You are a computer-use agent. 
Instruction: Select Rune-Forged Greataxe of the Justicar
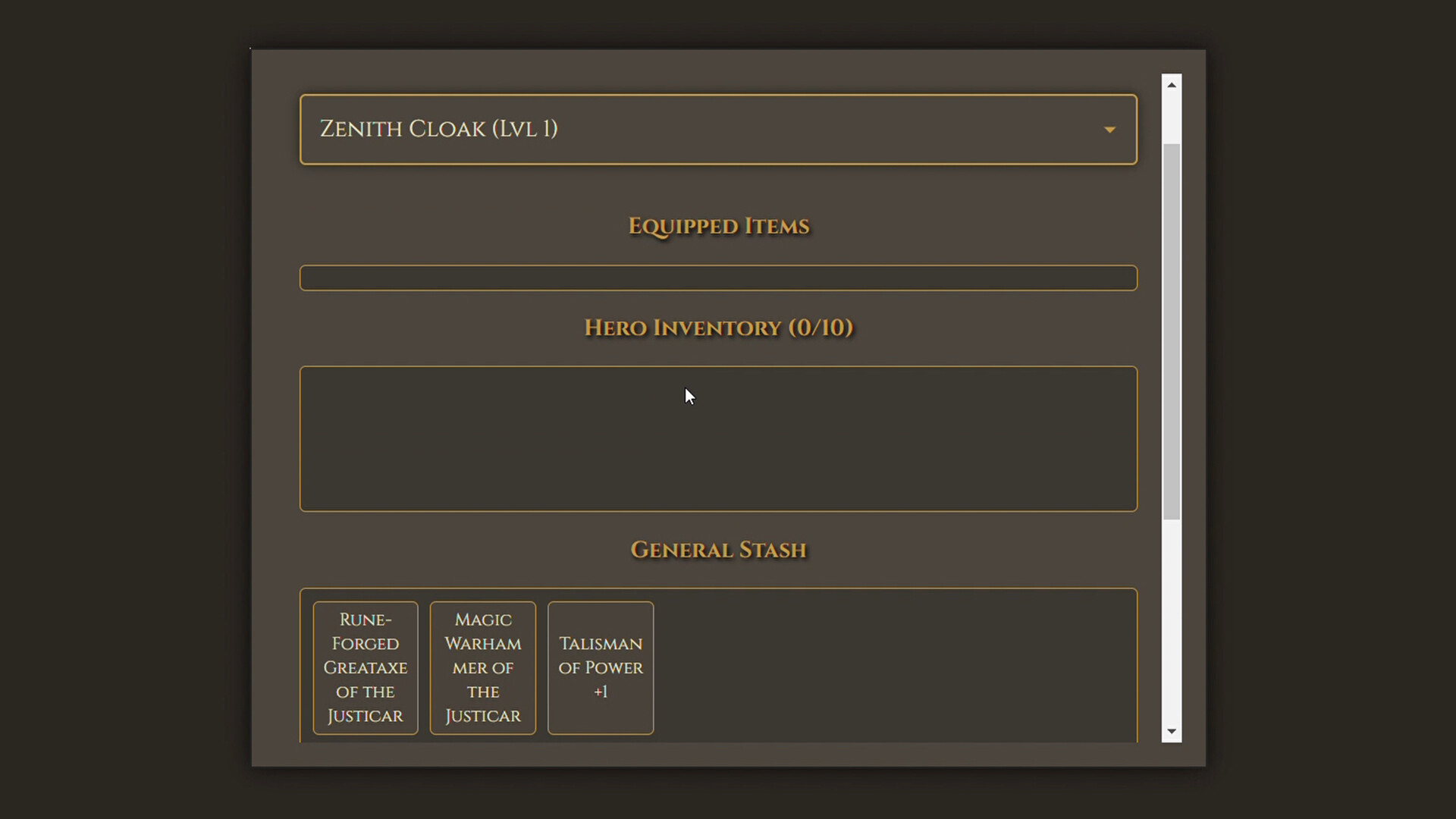click(x=365, y=667)
